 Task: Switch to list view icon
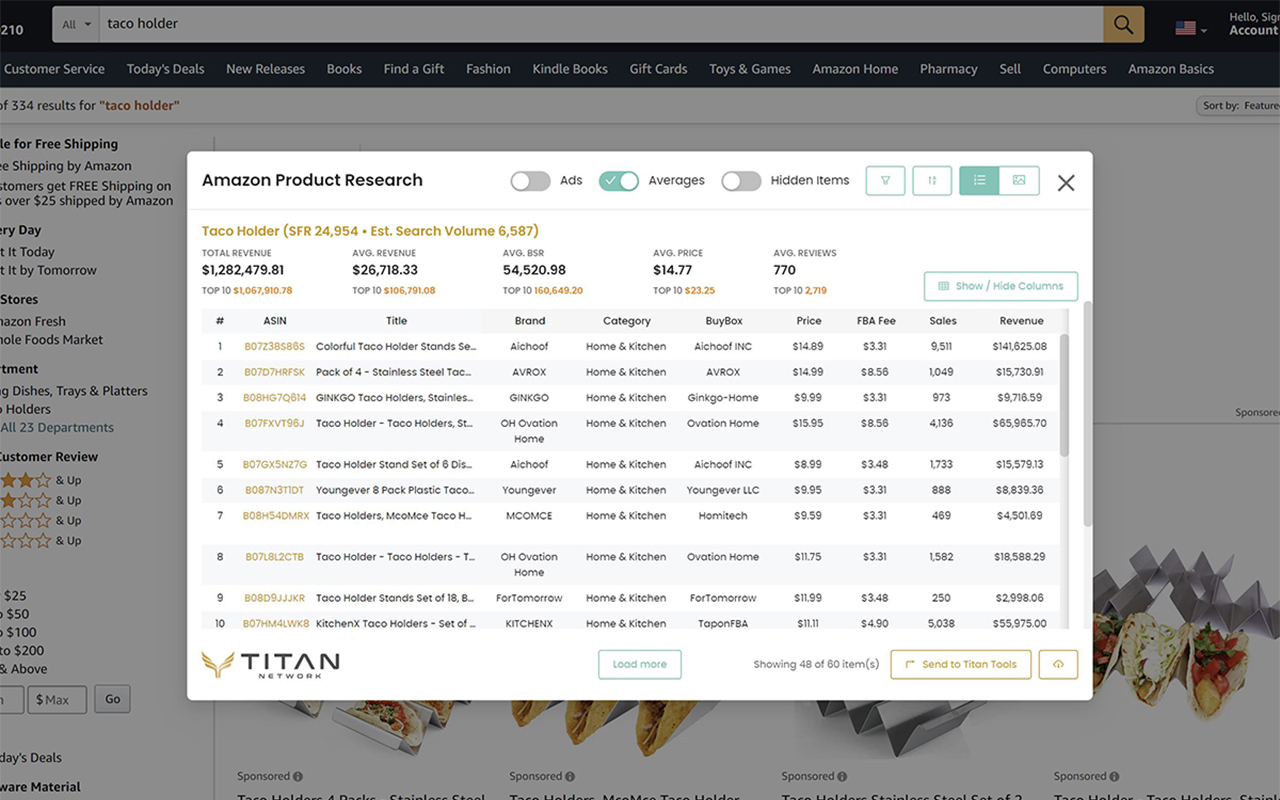(x=979, y=180)
